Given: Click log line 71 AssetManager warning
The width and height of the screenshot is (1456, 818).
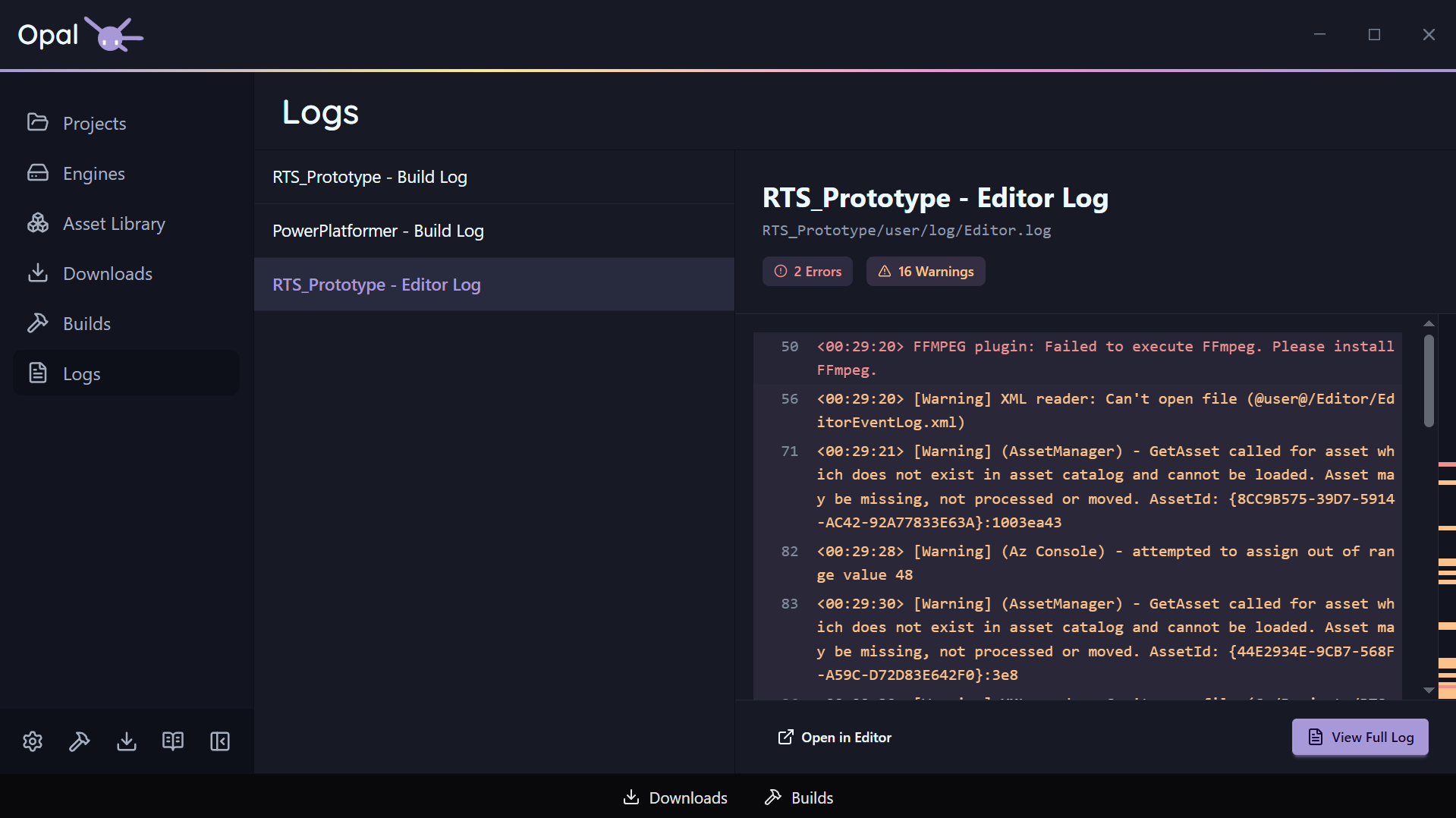Looking at the screenshot, I should point(1077,486).
